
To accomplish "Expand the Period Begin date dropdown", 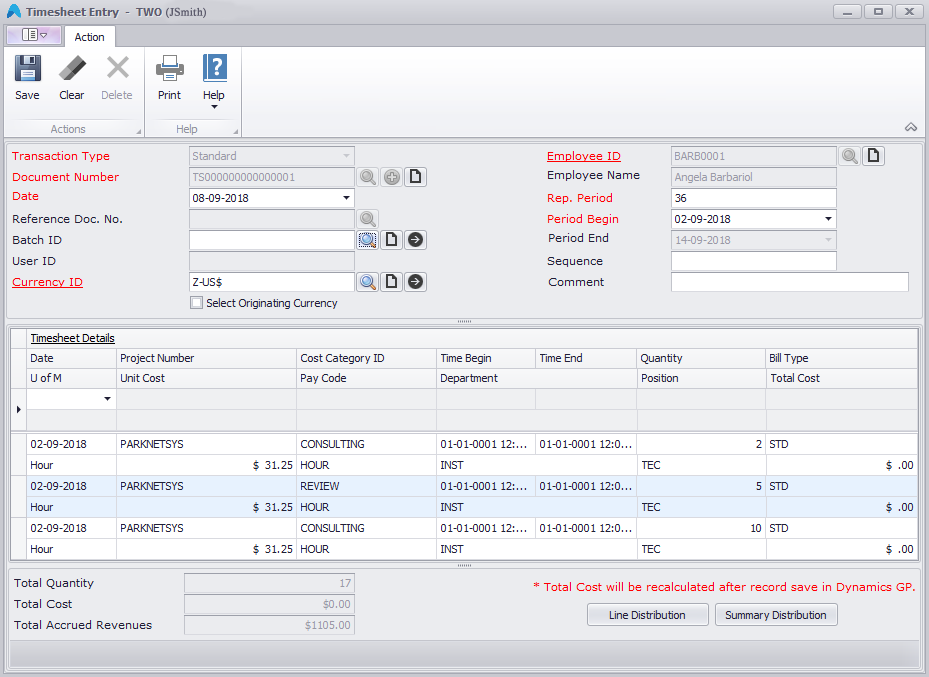I will [828, 219].
